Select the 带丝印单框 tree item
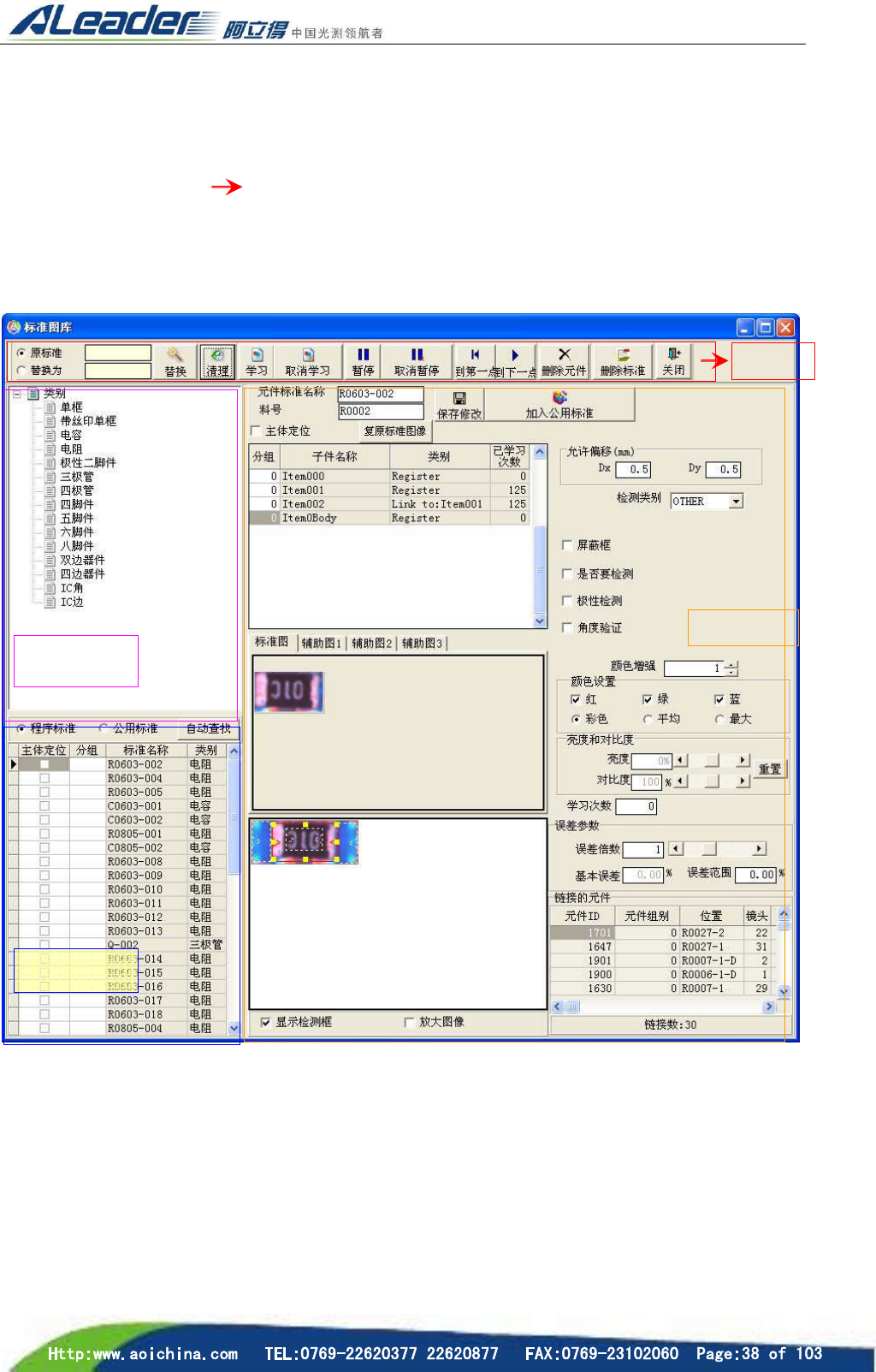The height and width of the screenshot is (1372, 876). [x=88, y=421]
